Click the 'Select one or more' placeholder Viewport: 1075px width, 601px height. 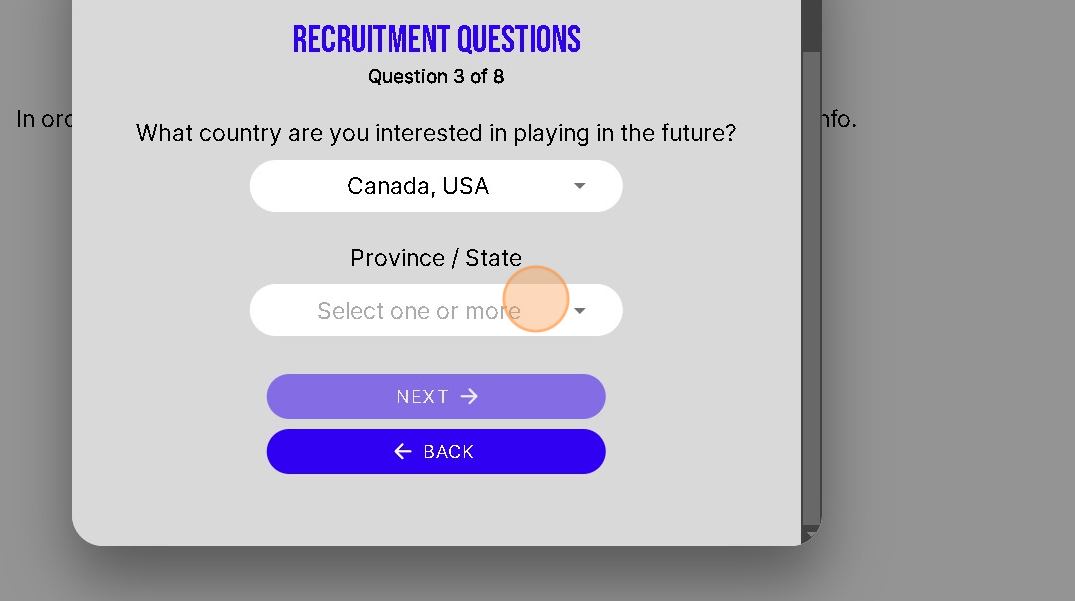[418, 311]
